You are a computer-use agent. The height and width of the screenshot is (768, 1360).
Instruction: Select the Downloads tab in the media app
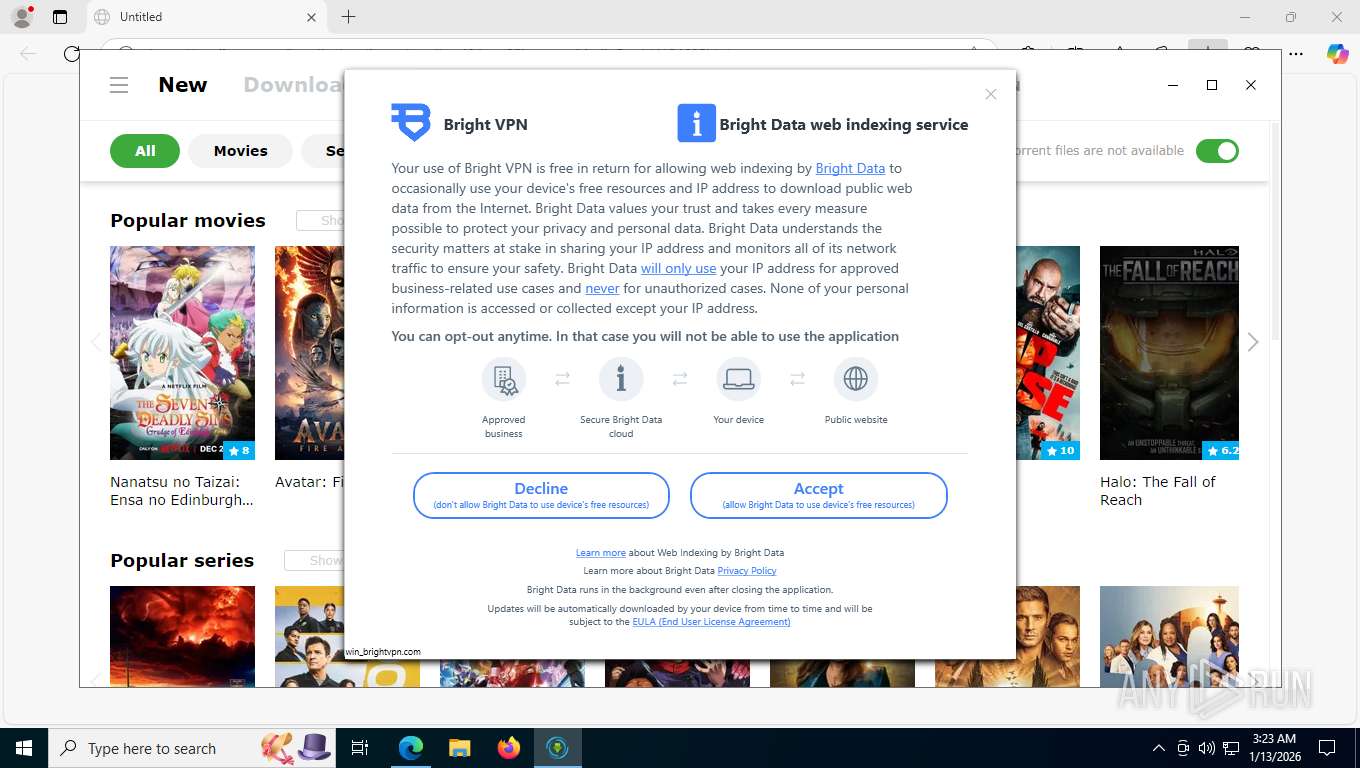pos(293,85)
